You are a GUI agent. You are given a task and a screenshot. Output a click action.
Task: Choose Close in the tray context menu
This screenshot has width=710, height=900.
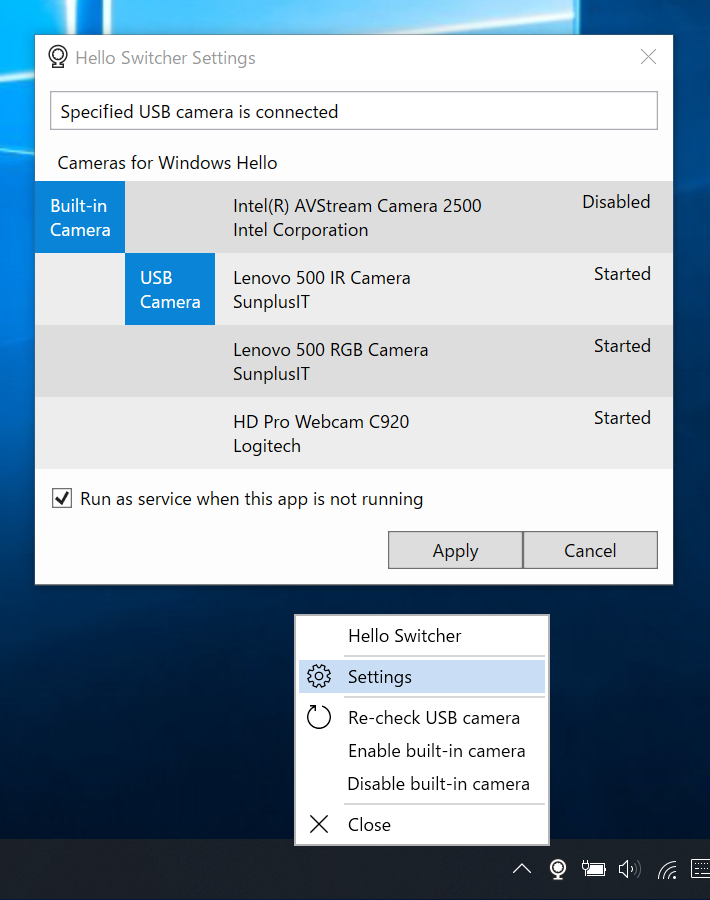(x=422, y=824)
